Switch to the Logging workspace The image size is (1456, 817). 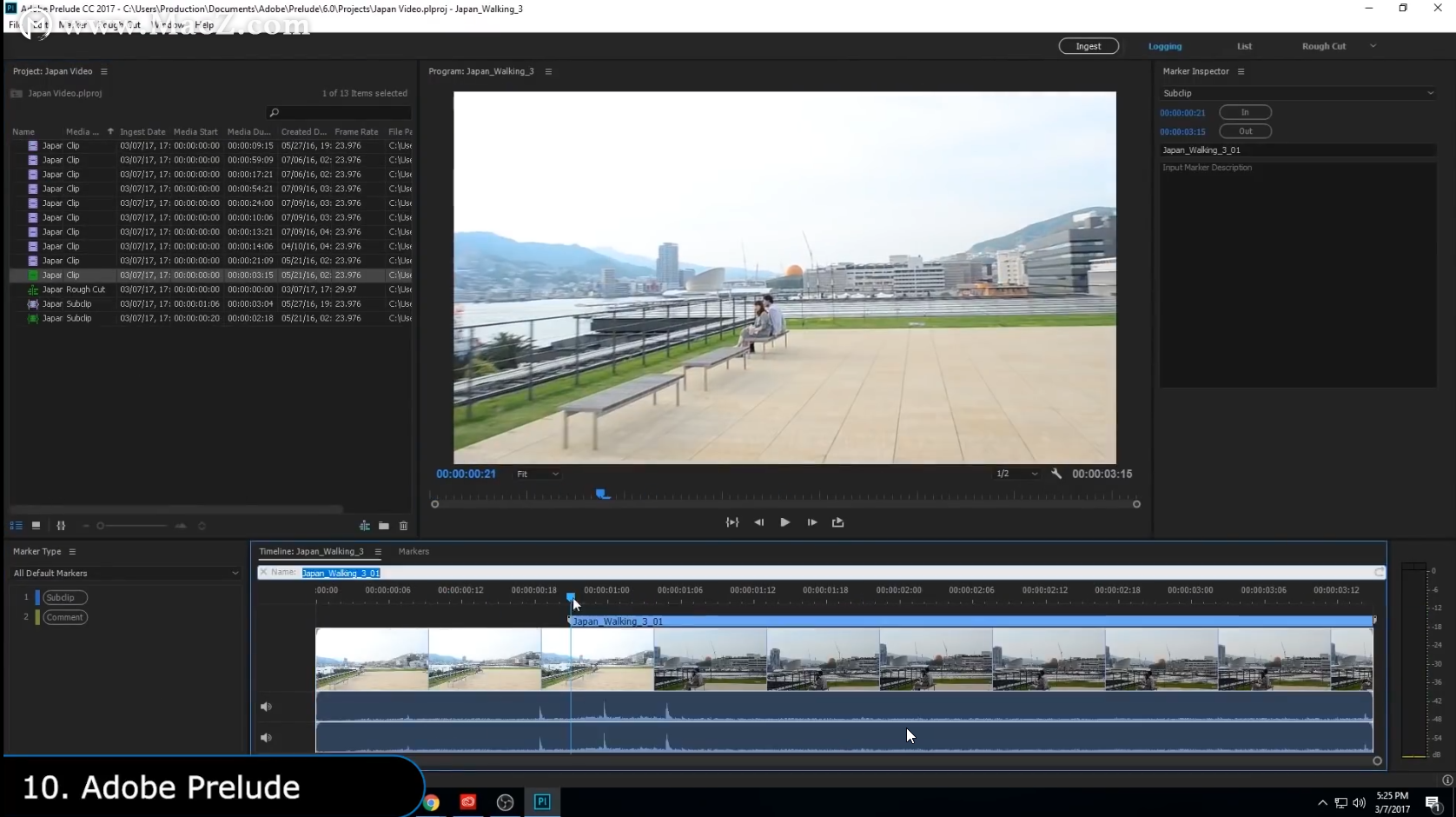coord(1165,46)
